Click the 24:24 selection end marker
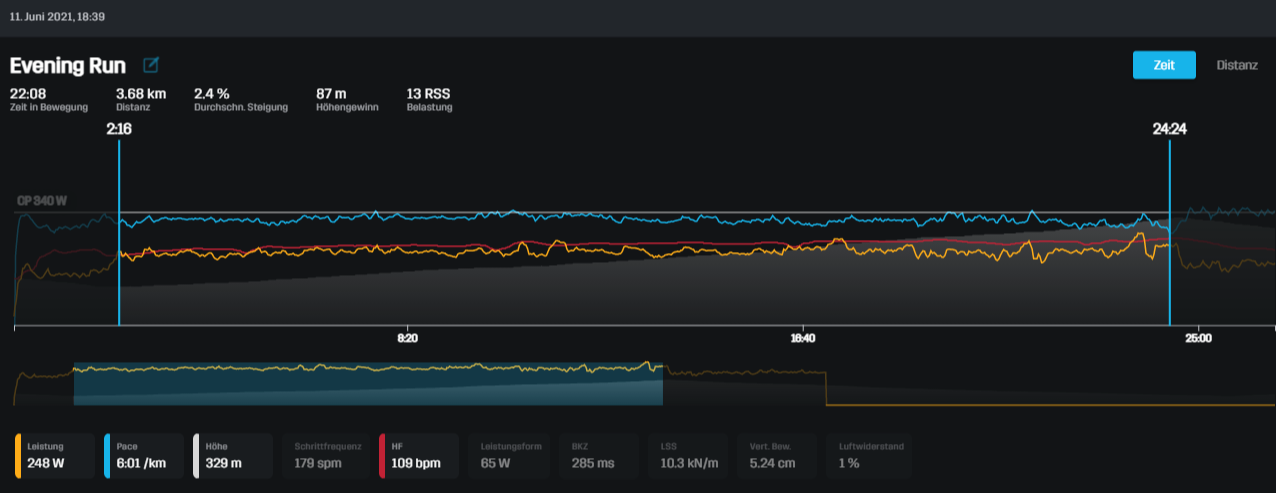Viewport: 1276px width, 493px height. point(1168,129)
